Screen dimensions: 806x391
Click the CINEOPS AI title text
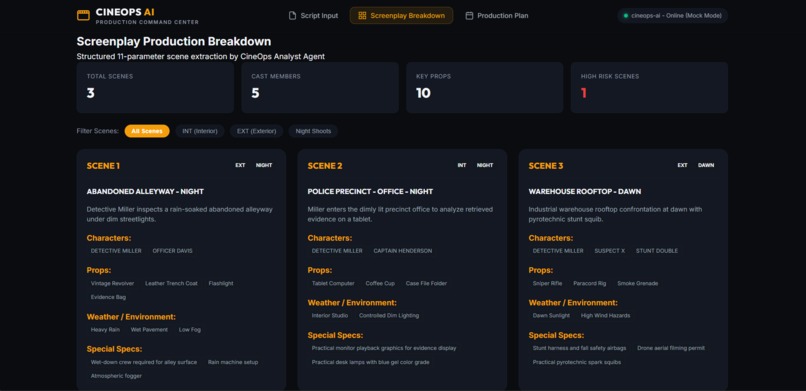click(125, 12)
